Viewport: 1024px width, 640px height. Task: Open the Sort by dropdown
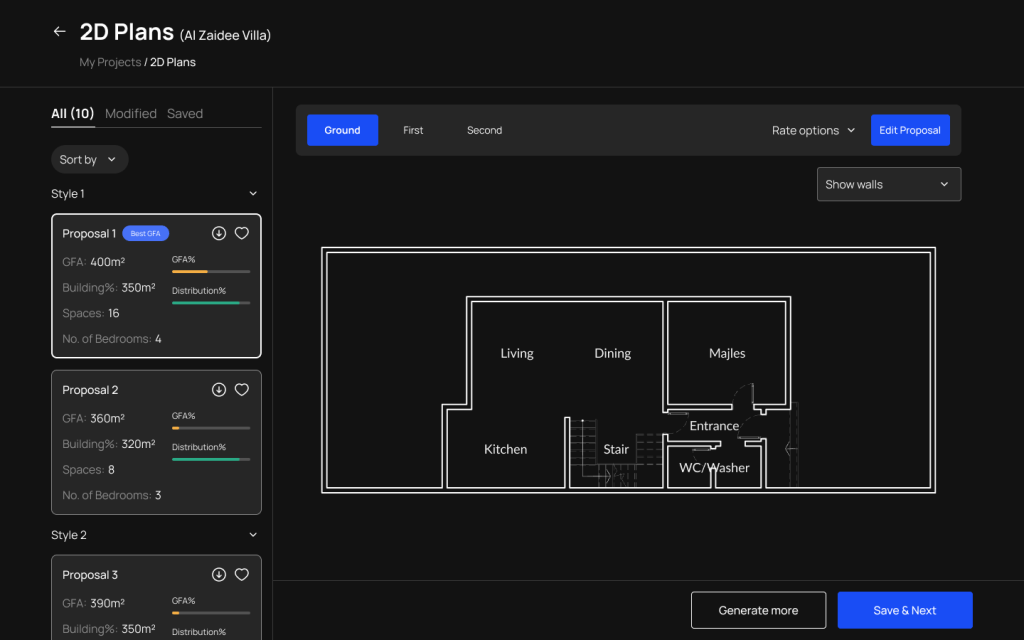(x=89, y=160)
